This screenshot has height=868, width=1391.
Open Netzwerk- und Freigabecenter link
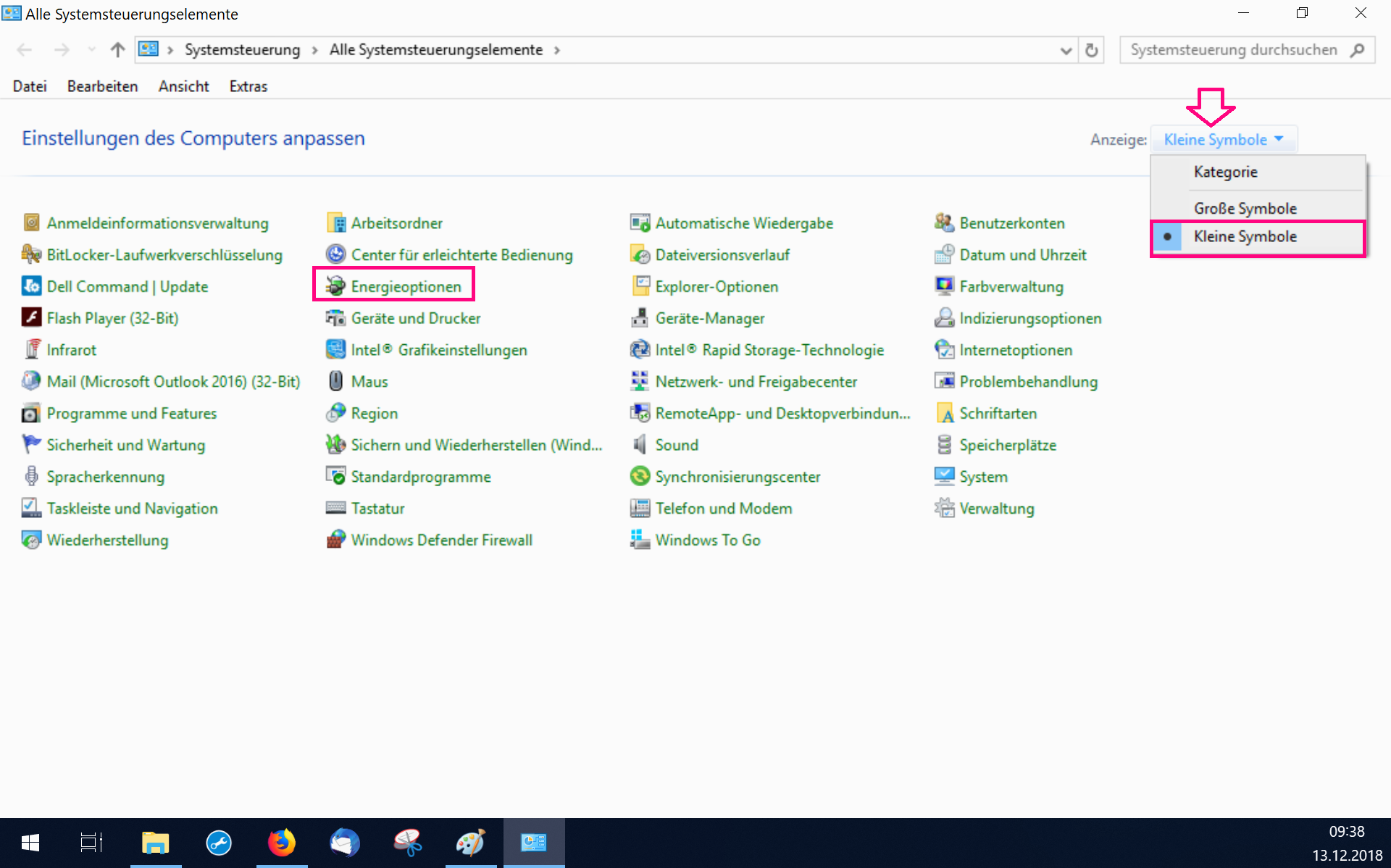coord(756,381)
